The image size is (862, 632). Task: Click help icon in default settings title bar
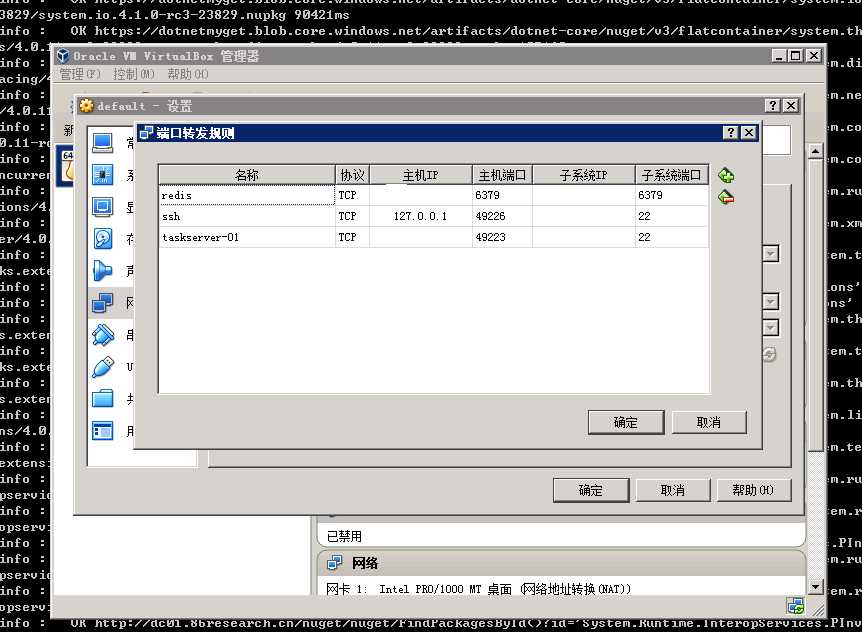(773, 106)
